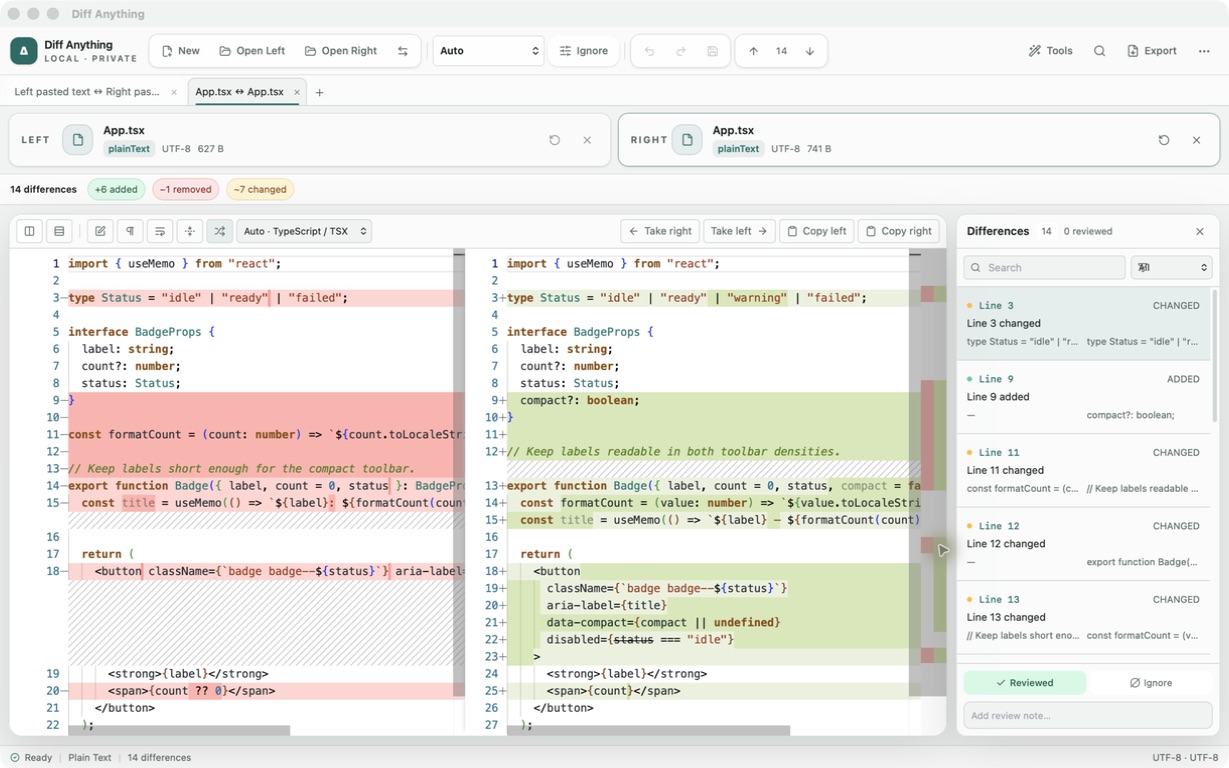Filter by +6 added chip

point(116,189)
